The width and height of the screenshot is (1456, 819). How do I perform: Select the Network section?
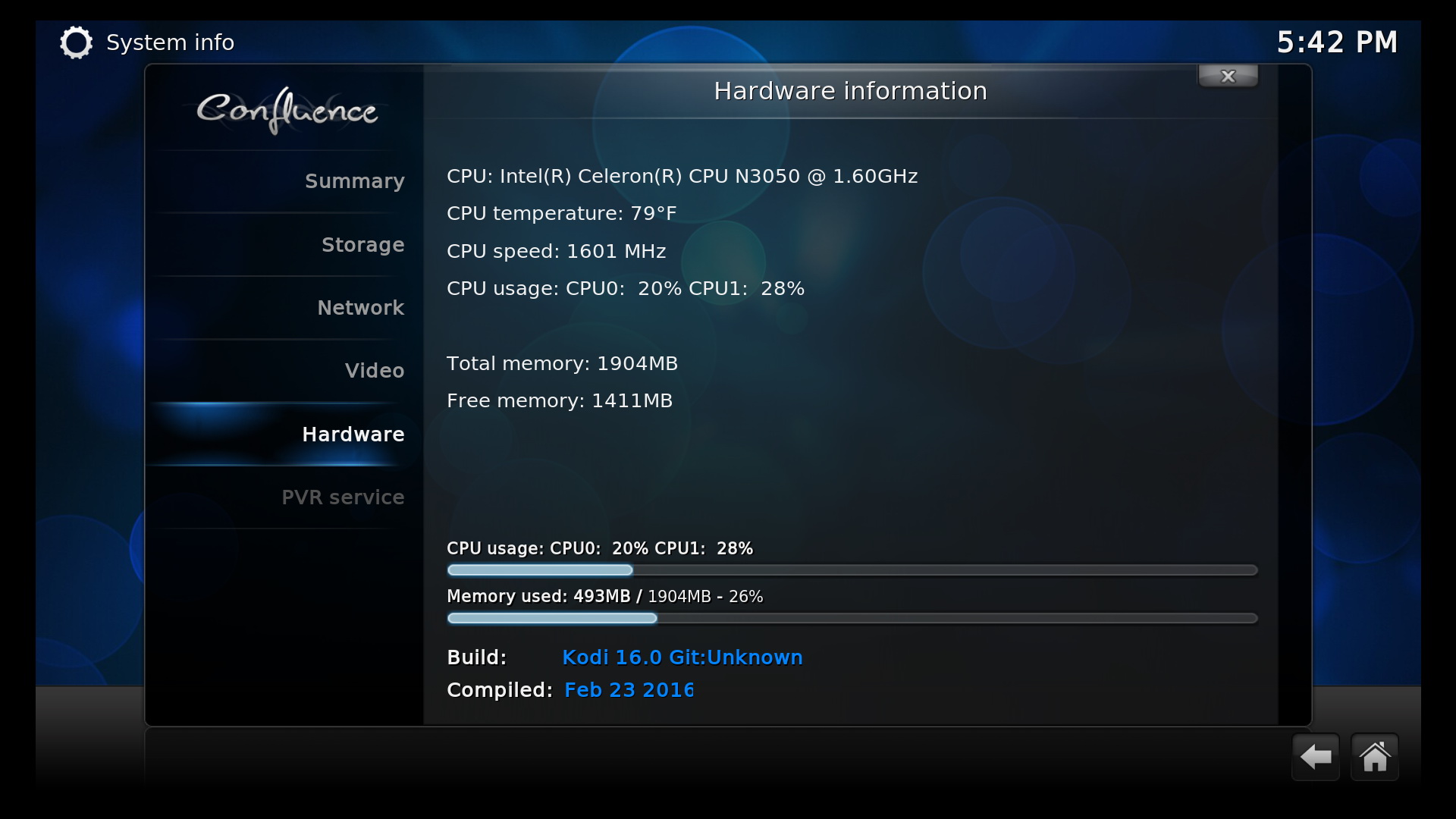coord(284,308)
